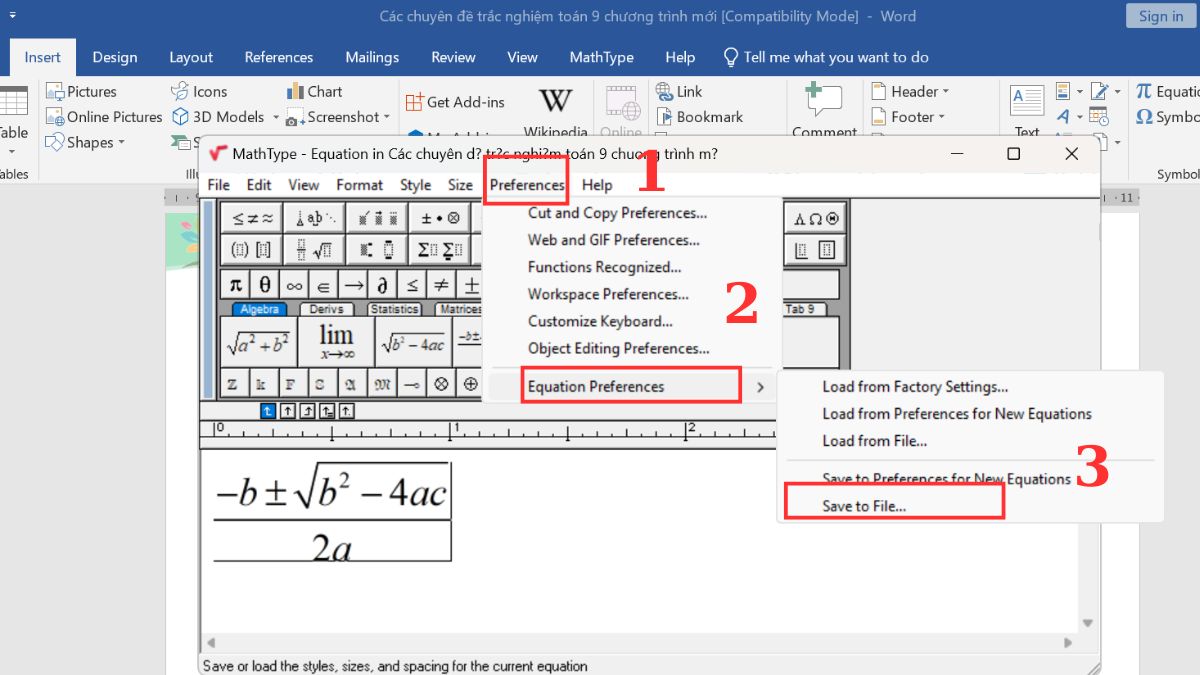Open the box templates palette
1200x675 pixels.
tap(817, 249)
